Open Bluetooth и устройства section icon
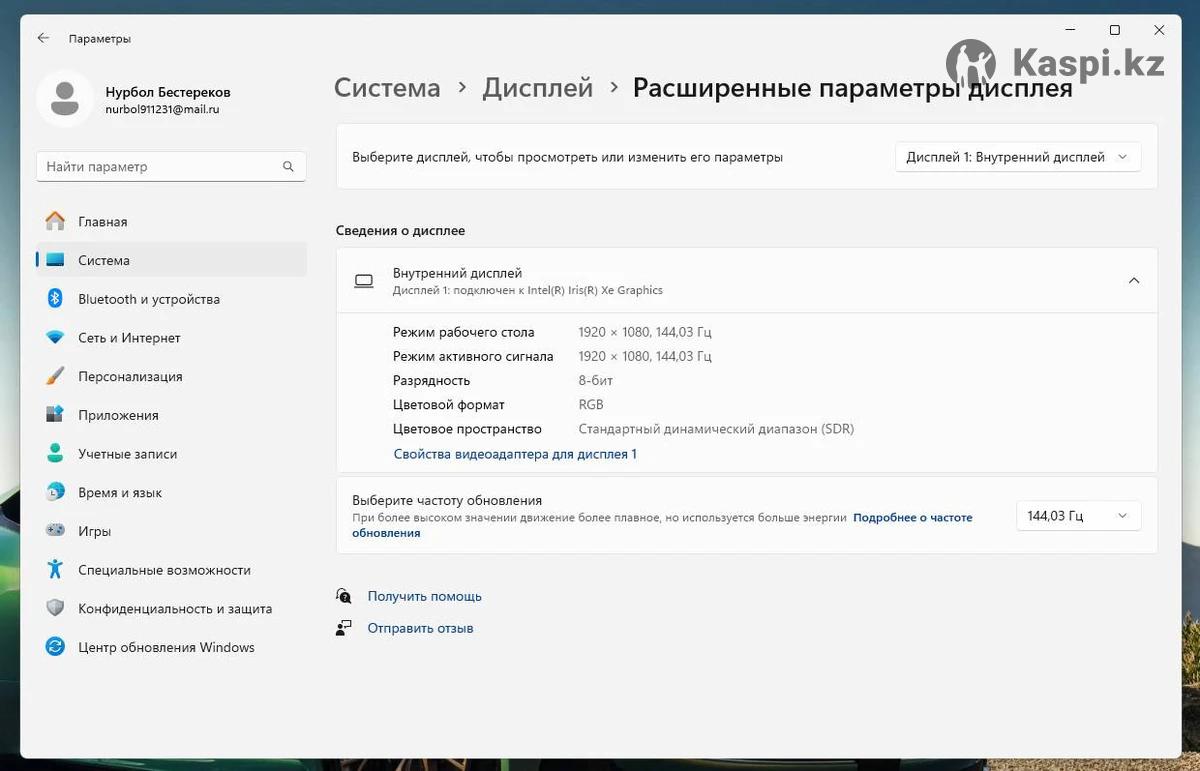 click(x=56, y=299)
